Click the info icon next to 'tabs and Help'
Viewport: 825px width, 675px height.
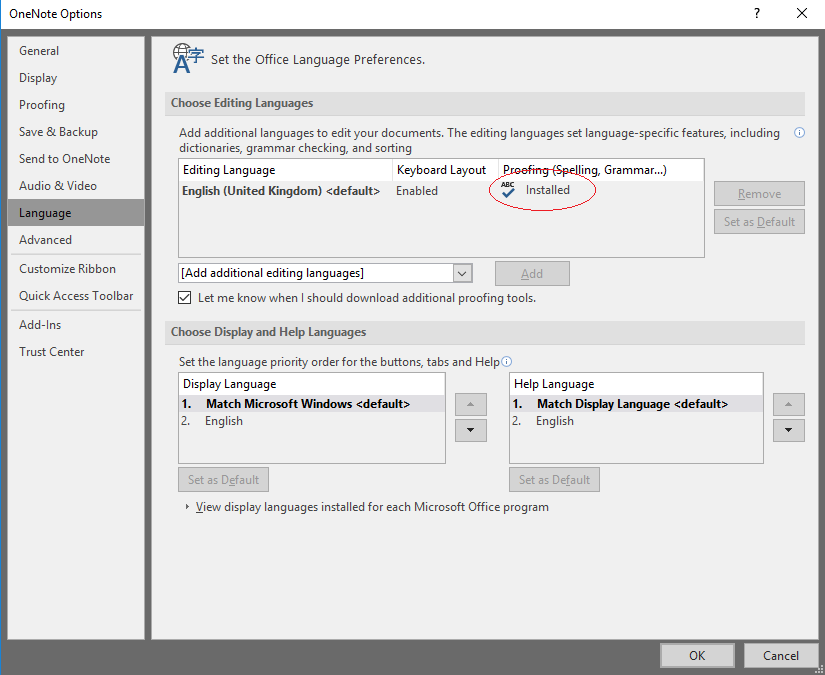506,361
